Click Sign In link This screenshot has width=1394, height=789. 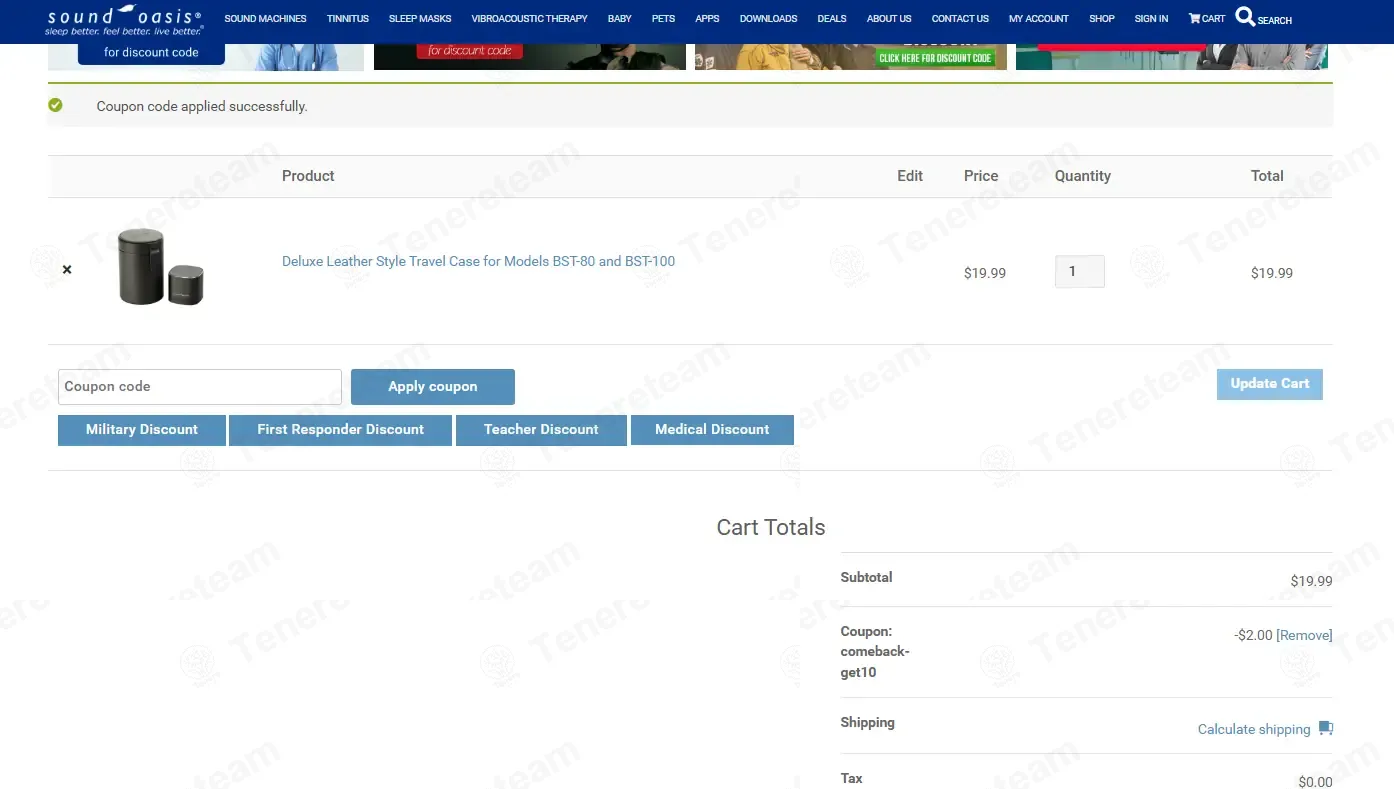[1151, 18]
